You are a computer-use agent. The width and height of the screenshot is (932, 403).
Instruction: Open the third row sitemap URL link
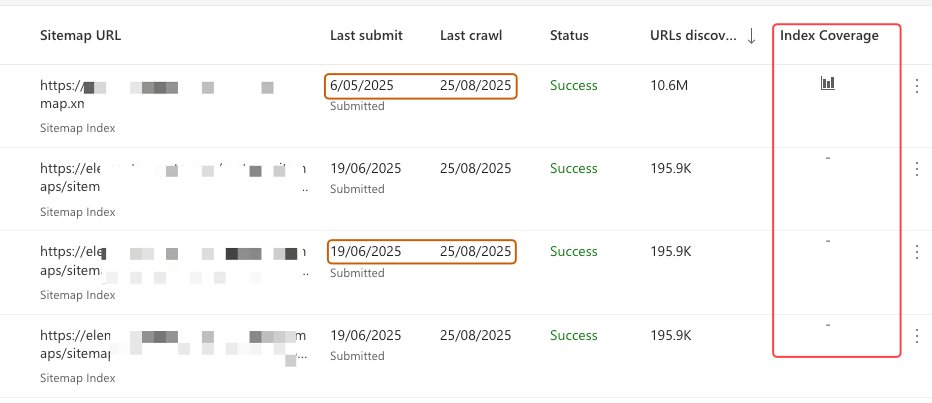point(174,262)
